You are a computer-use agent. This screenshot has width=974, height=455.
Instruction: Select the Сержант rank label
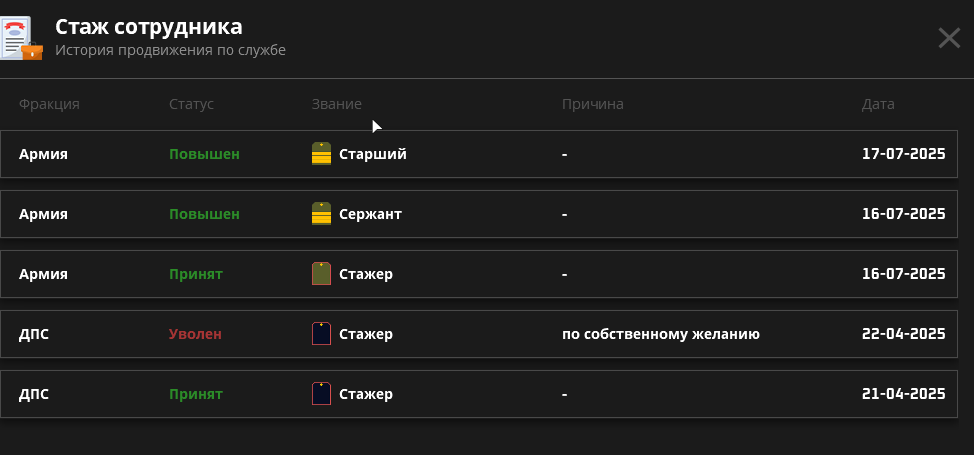[370, 214]
